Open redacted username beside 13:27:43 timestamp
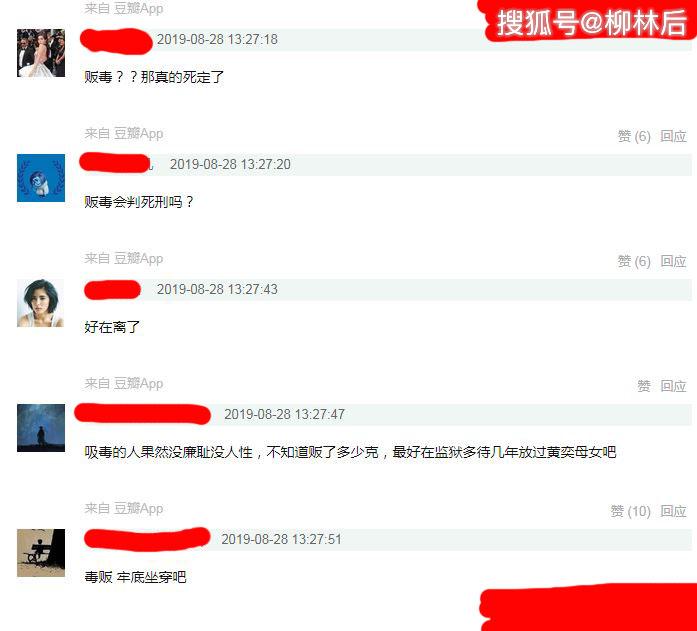Viewport: 697px width, 631px height. tap(112, 290)
